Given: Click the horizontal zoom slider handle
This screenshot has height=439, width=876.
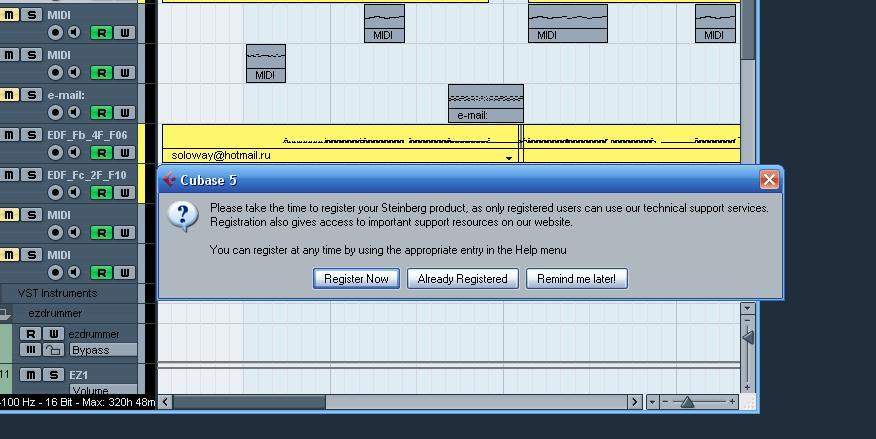Looking at the screenshot, I should coord(687,402).
